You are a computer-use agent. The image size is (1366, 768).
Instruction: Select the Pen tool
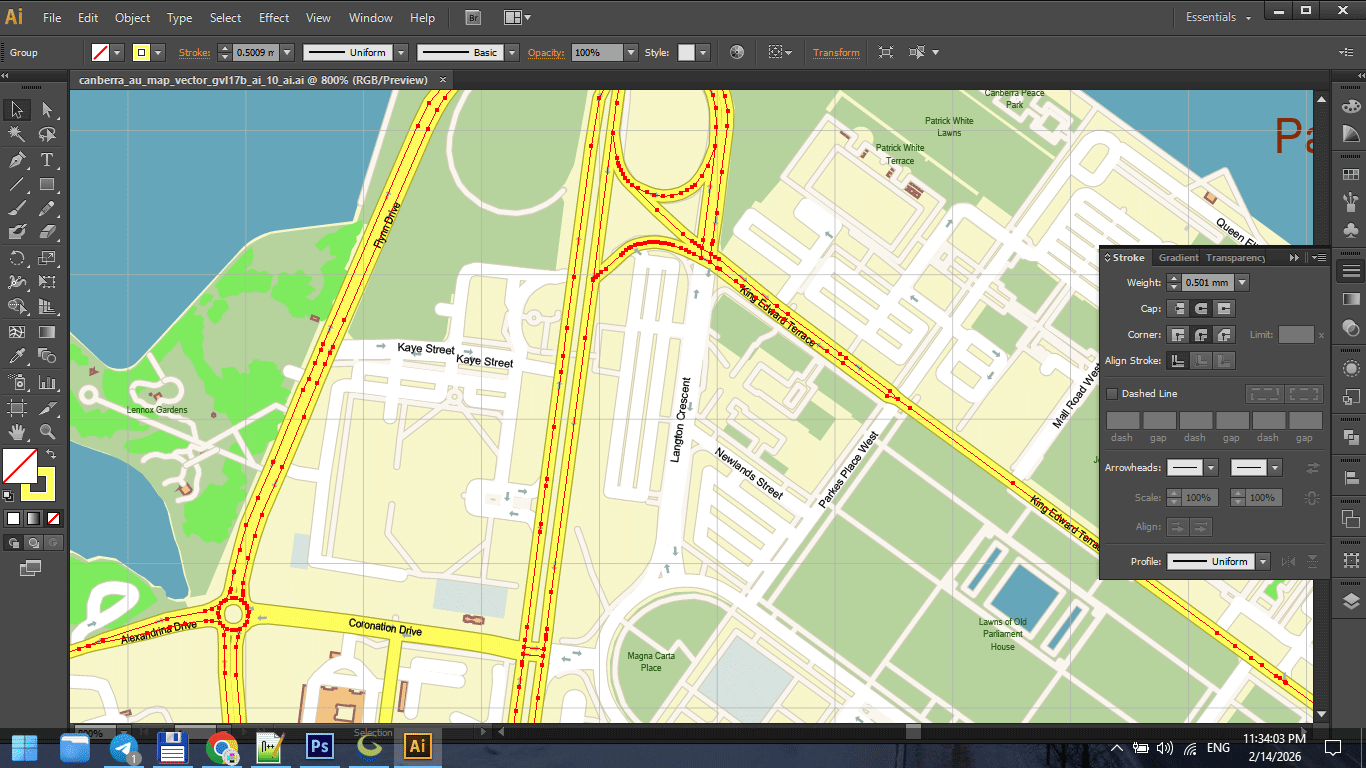tap(15, 159)
